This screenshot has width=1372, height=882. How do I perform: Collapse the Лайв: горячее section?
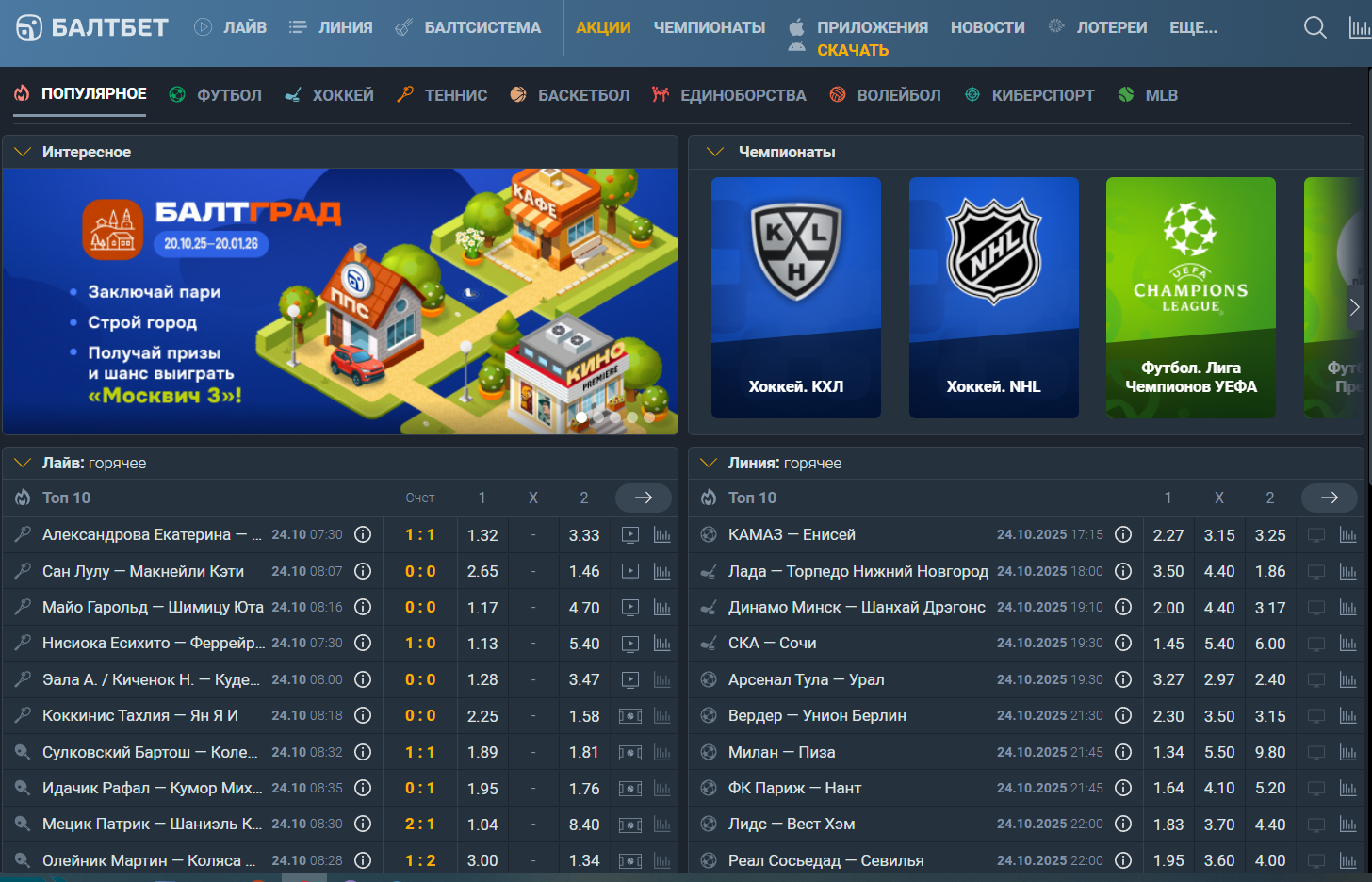[24, 463]
